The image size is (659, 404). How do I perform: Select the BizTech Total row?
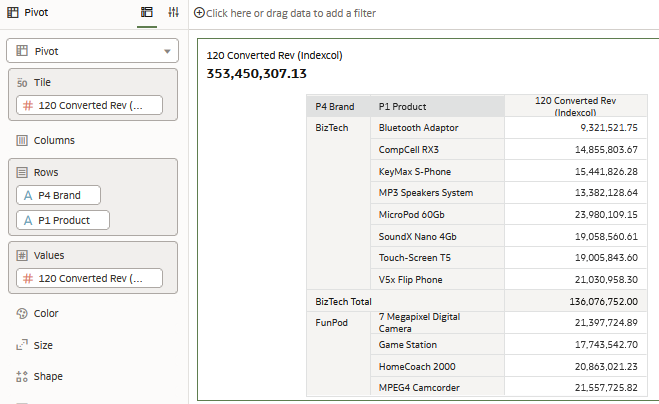point(344,300)
